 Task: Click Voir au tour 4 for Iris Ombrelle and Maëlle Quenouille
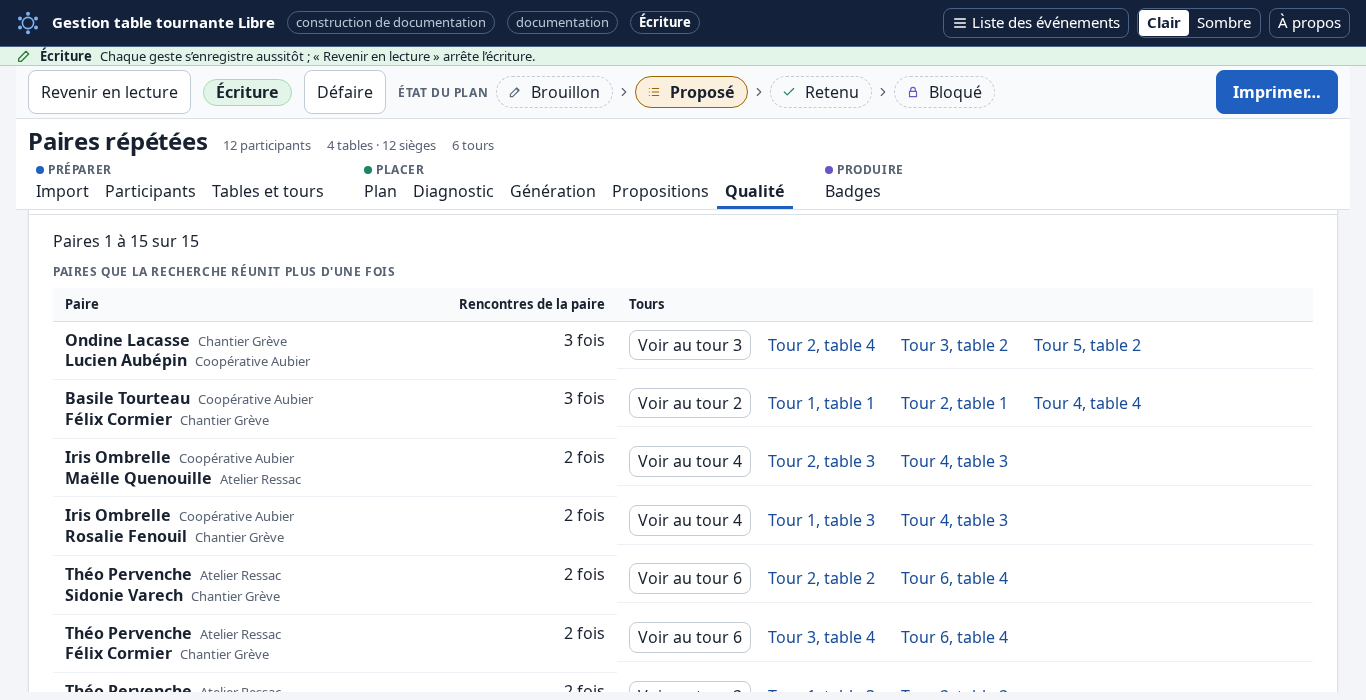(x=690, y=461)
